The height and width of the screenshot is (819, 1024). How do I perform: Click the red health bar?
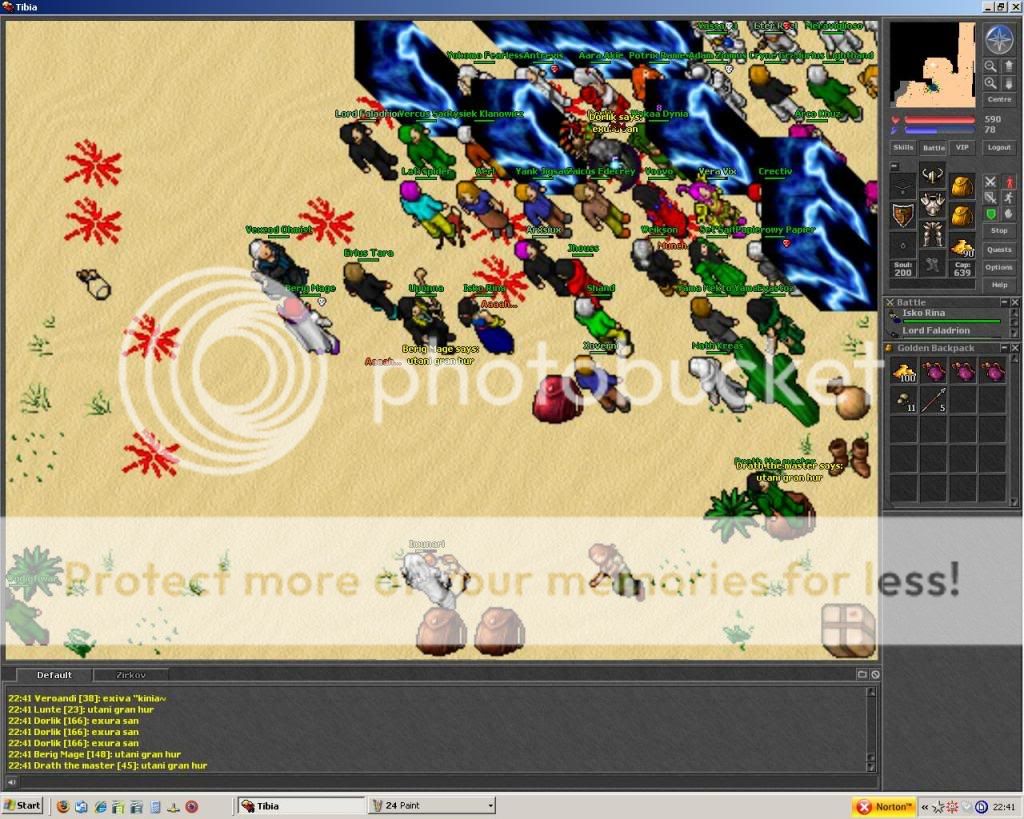tap(939, 120)
